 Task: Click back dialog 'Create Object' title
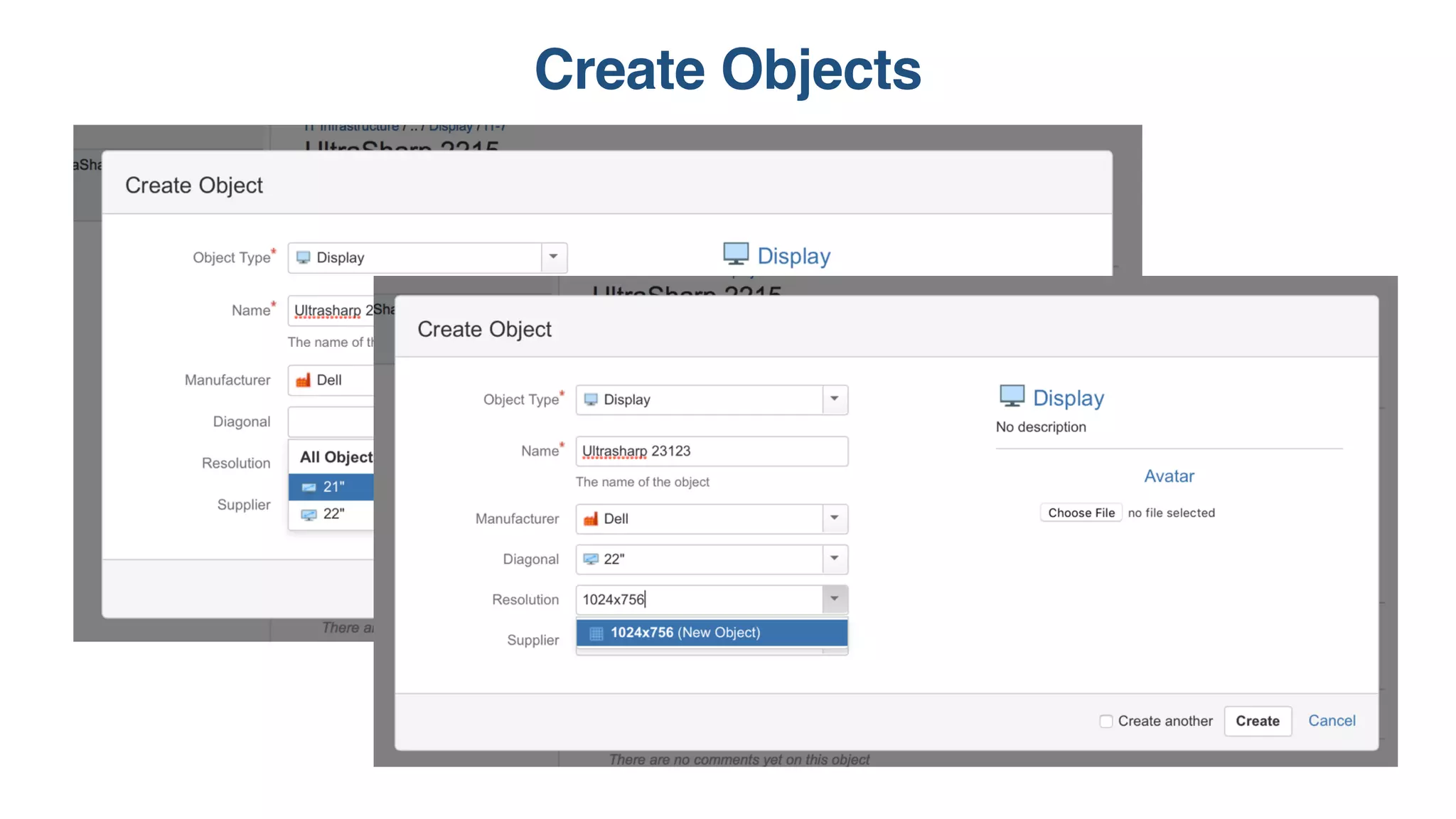click(x=194, y=186)
